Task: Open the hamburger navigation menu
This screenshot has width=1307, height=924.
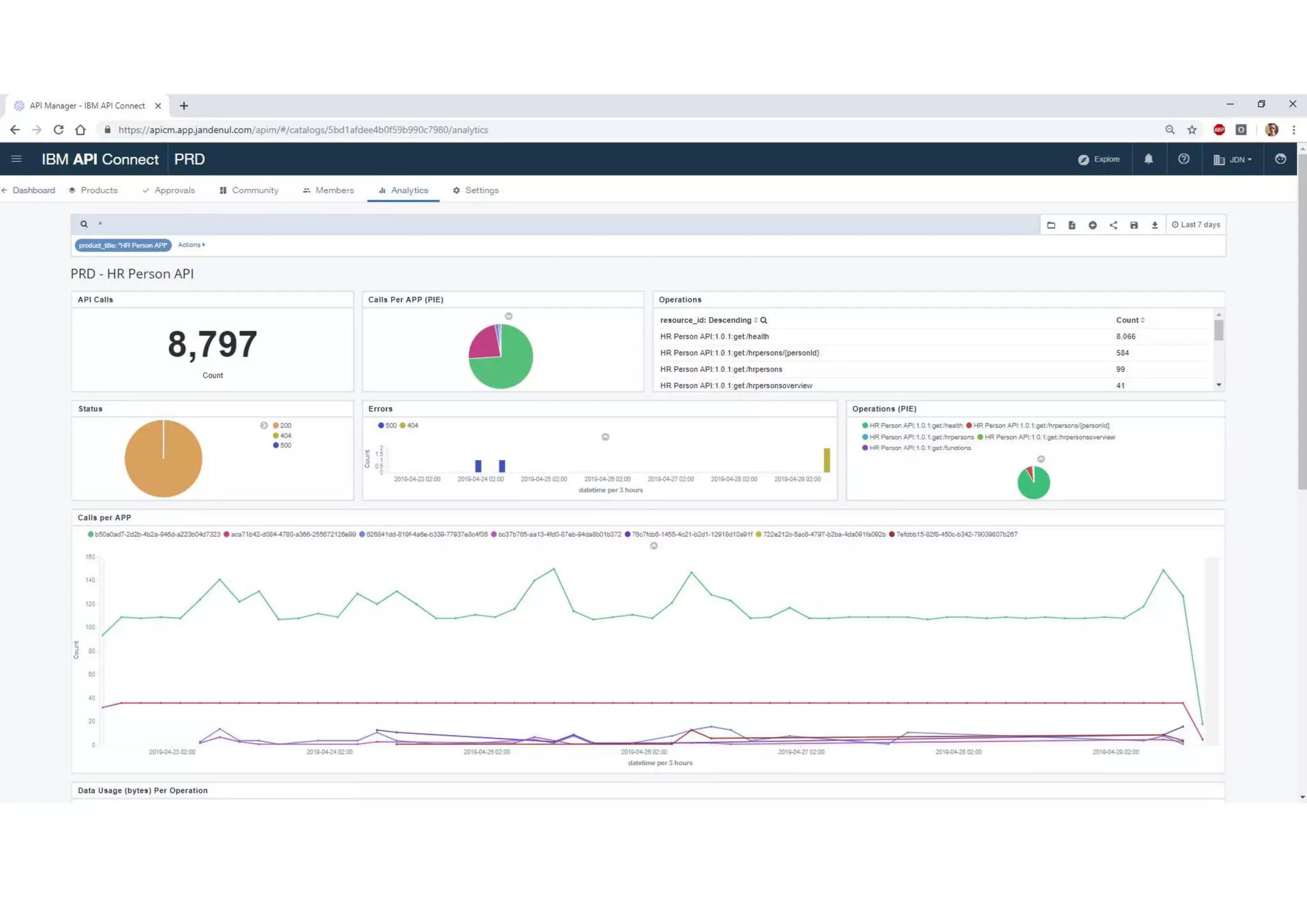Action: pos(17,159)
